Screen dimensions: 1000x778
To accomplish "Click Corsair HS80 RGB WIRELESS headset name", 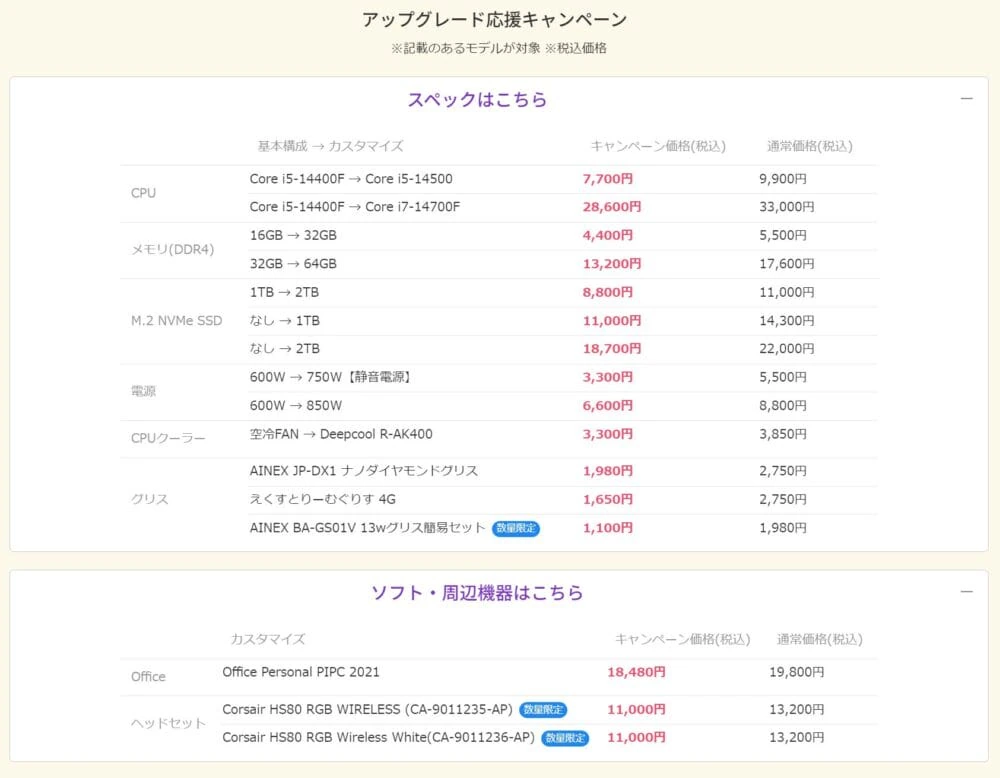I will click(x=367, y=710).
